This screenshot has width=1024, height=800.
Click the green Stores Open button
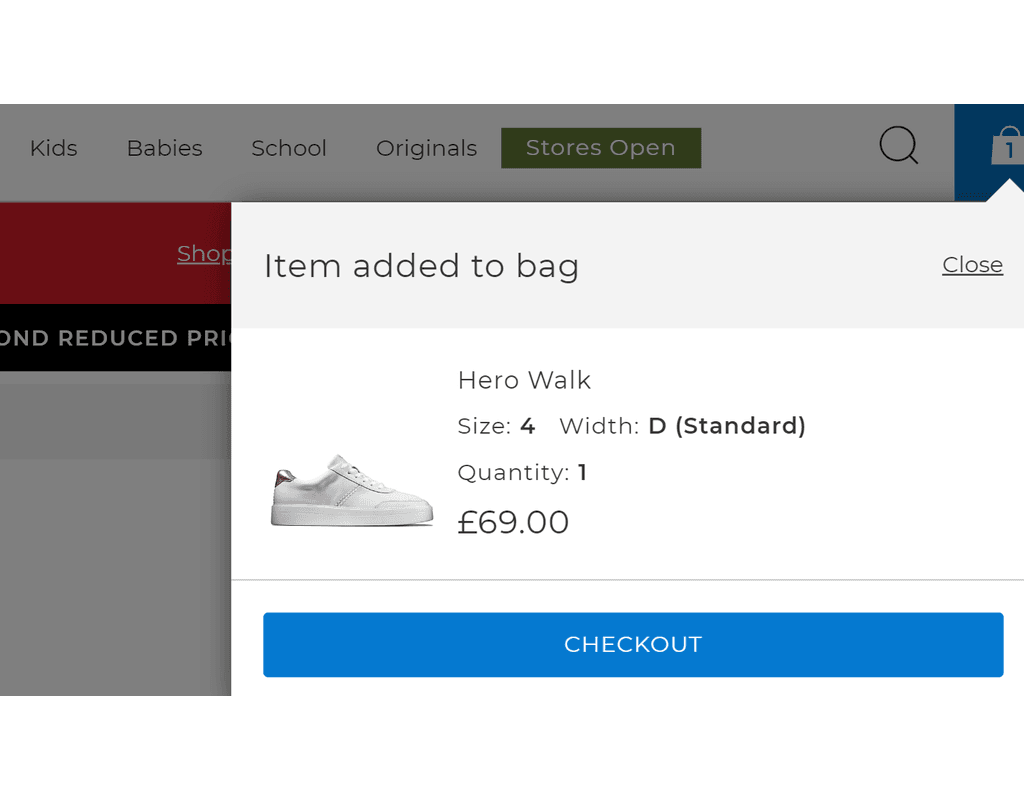600,148
